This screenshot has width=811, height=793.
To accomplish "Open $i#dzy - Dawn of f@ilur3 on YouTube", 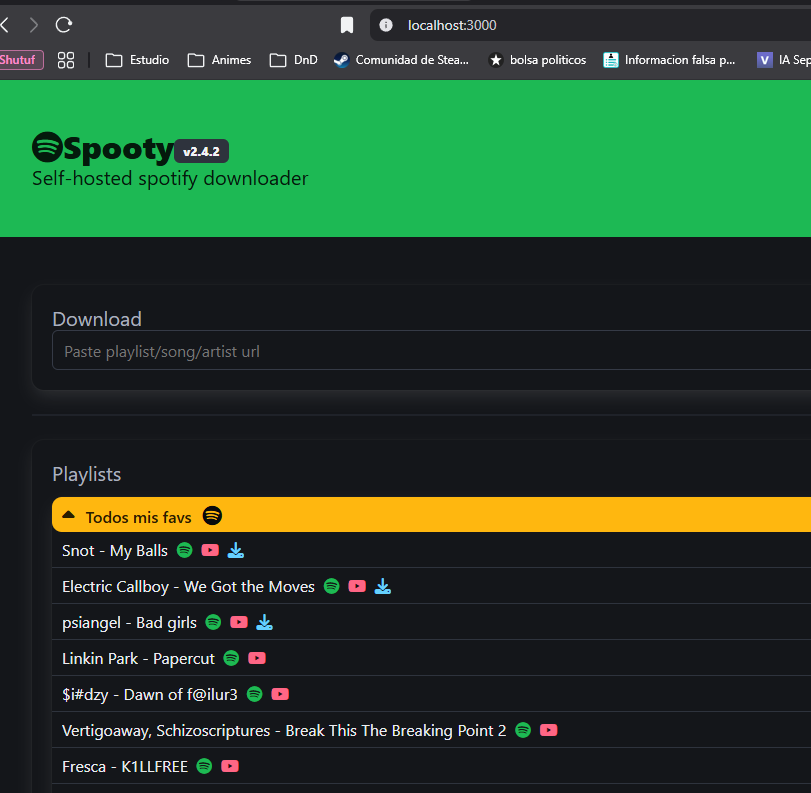I will click(280, 694).
